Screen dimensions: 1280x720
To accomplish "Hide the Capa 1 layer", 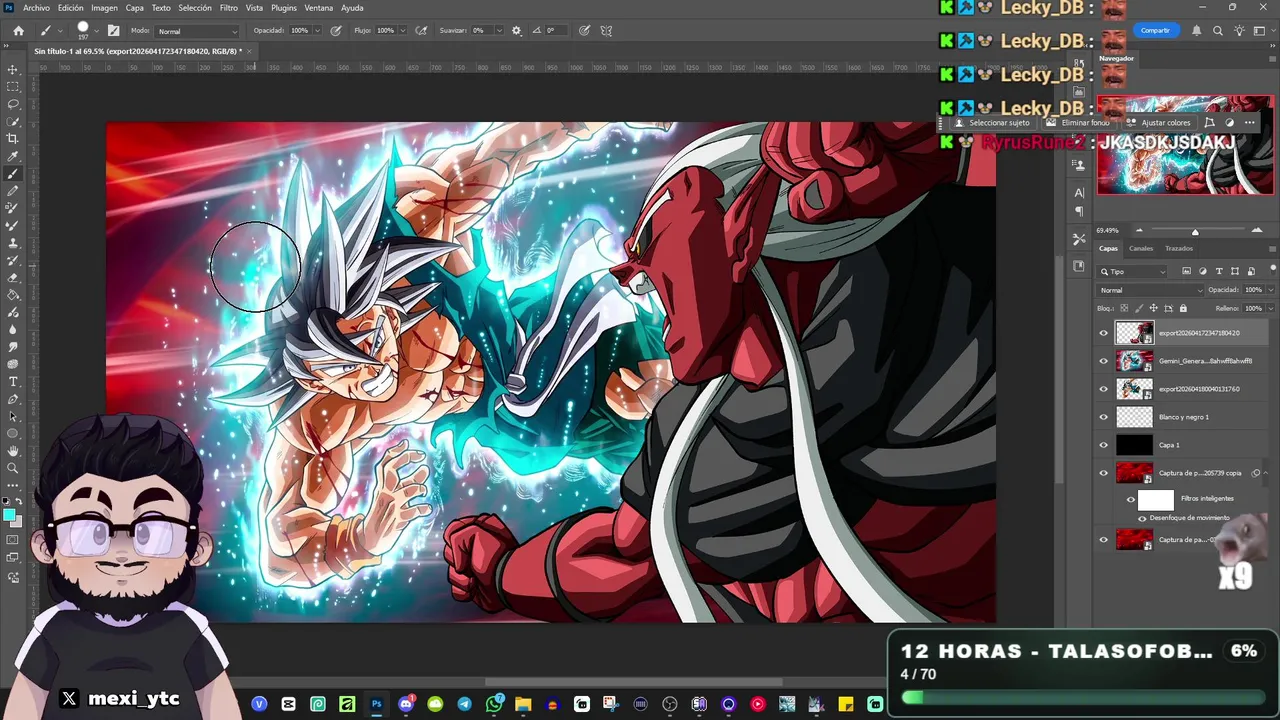I will pyautogui.click(x=1104, y=445).
